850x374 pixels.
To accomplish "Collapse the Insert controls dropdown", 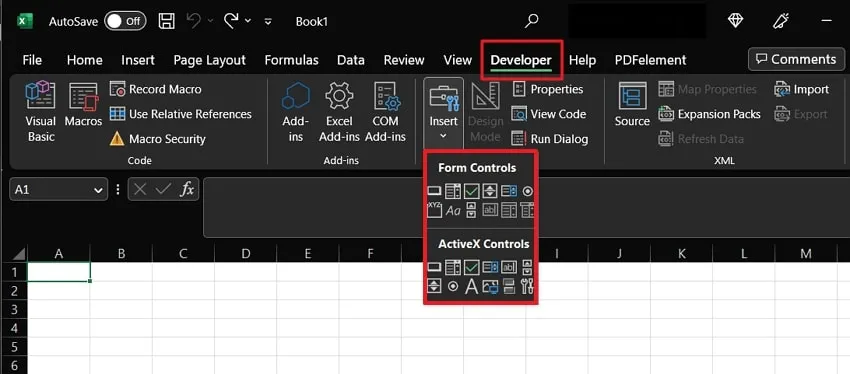I will tap(443, 113).
